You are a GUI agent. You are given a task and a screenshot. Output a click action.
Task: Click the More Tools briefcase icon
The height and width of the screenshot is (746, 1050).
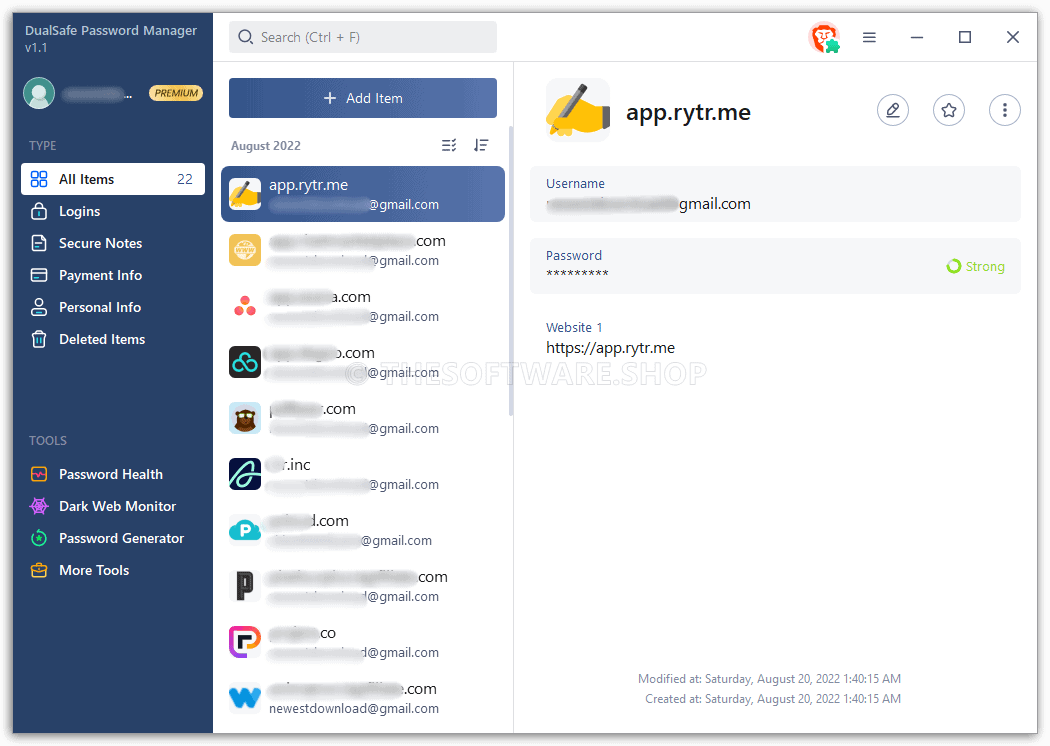[39, 571]
